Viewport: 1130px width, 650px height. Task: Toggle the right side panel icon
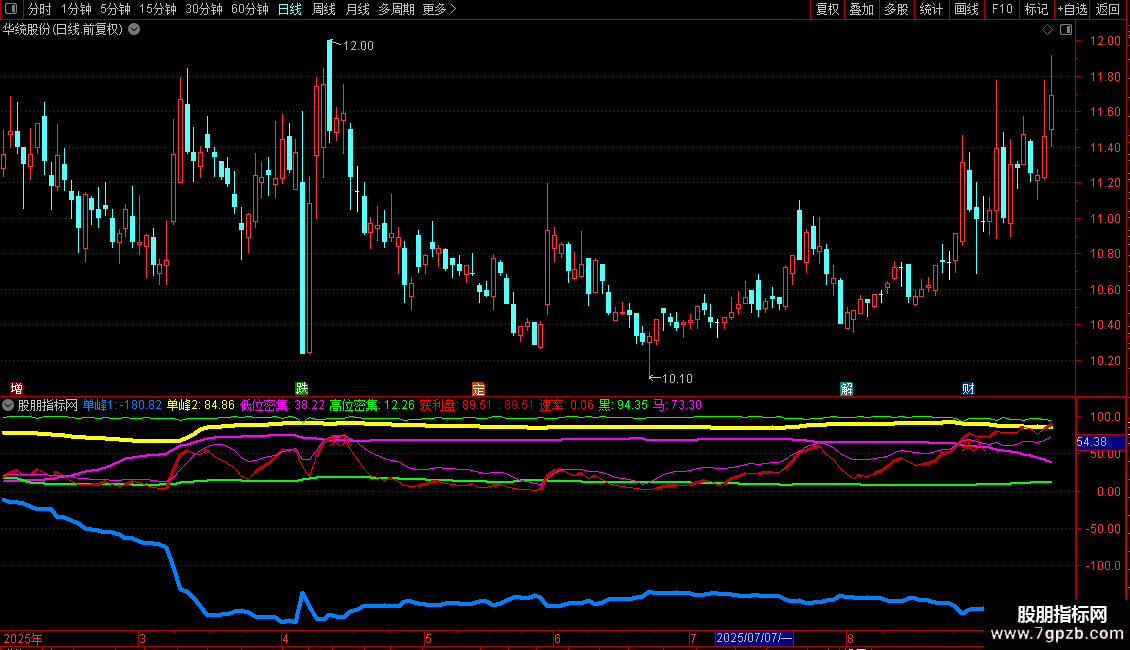click(x=1065, y=30)
